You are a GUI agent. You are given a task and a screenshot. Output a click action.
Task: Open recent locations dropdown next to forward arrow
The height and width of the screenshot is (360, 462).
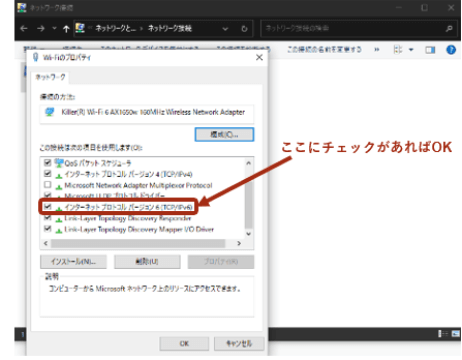pos(54,29)
